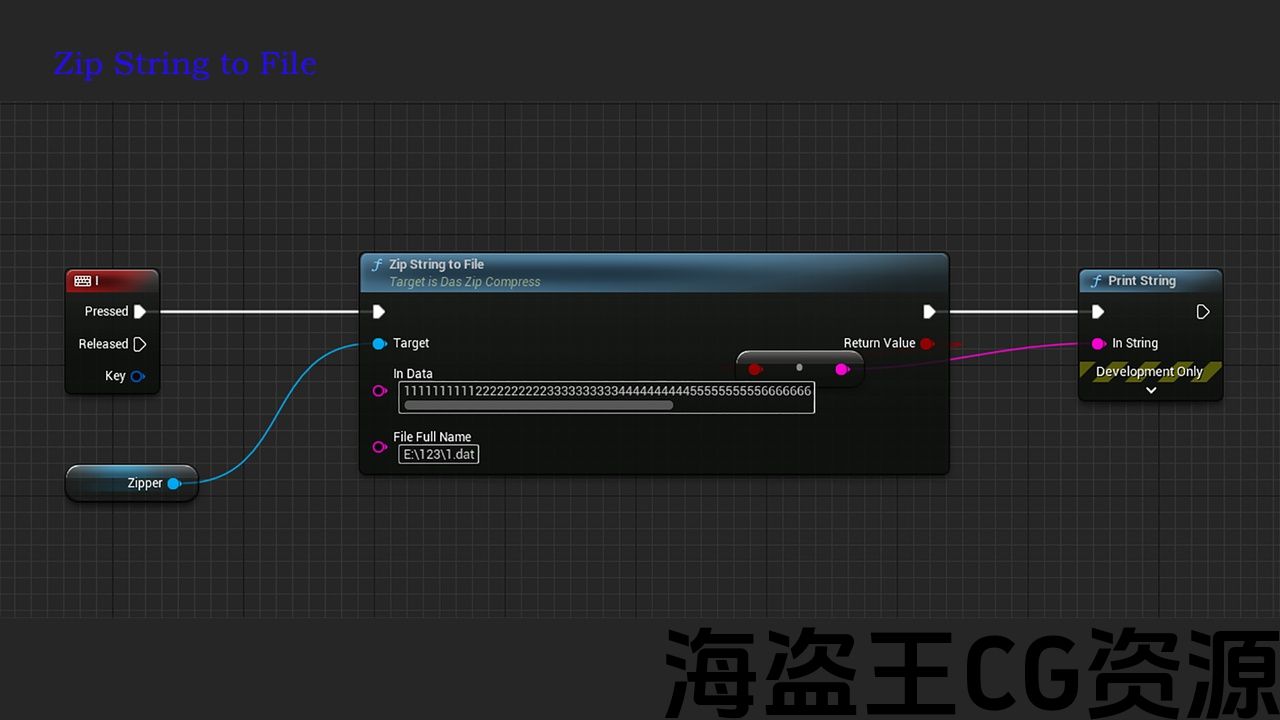Viewport: 1280px width, 720px height.
Task: Click the pink File Full Name pin
Action: tap(379, 447)
